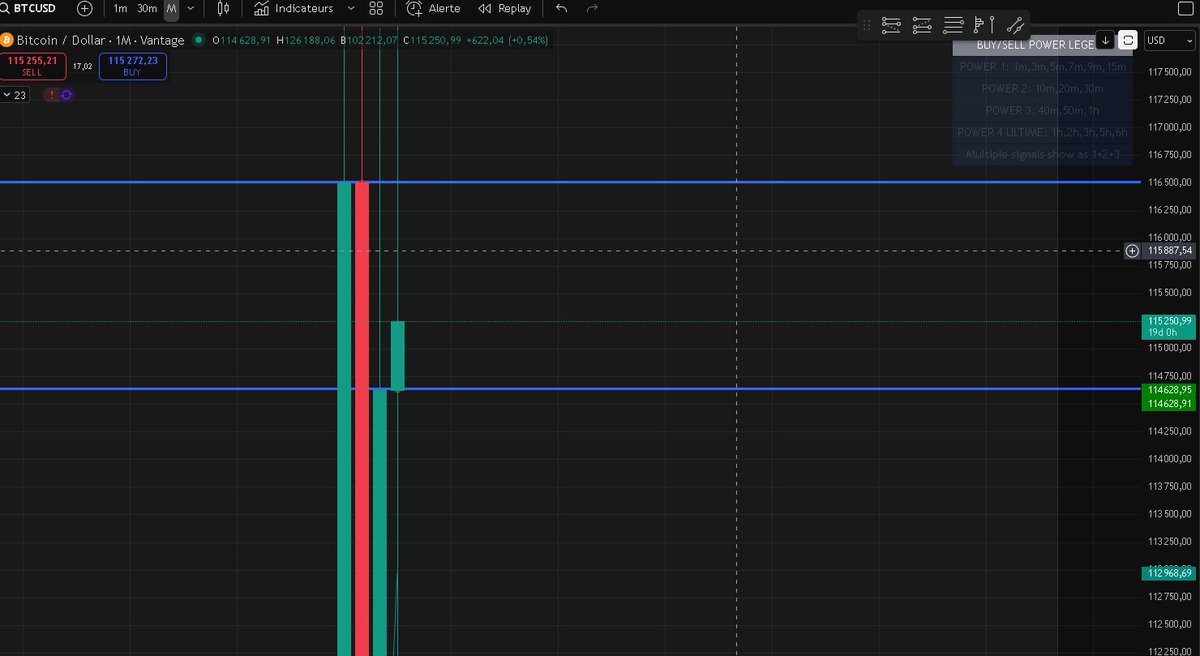Open the candlestick chart type selector
Viewport: 1200px width, 656px height.
(x=223, y=8)
